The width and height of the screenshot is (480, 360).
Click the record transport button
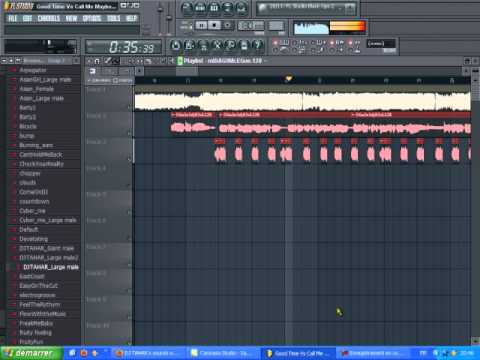(227, 25)
